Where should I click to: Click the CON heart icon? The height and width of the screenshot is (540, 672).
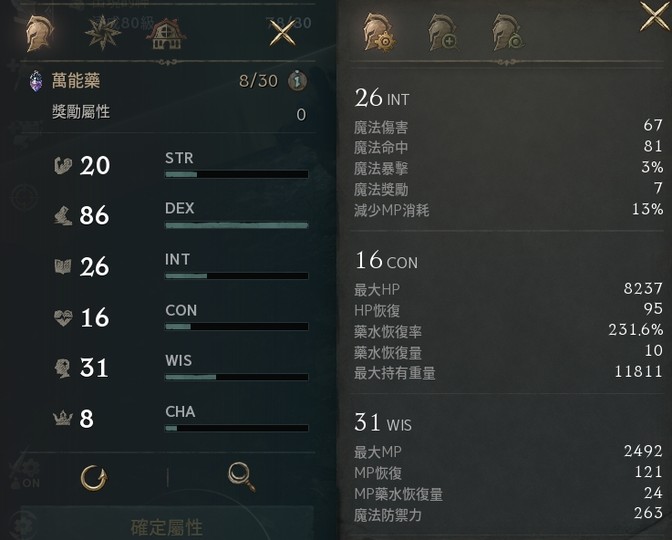coord(63,318)
